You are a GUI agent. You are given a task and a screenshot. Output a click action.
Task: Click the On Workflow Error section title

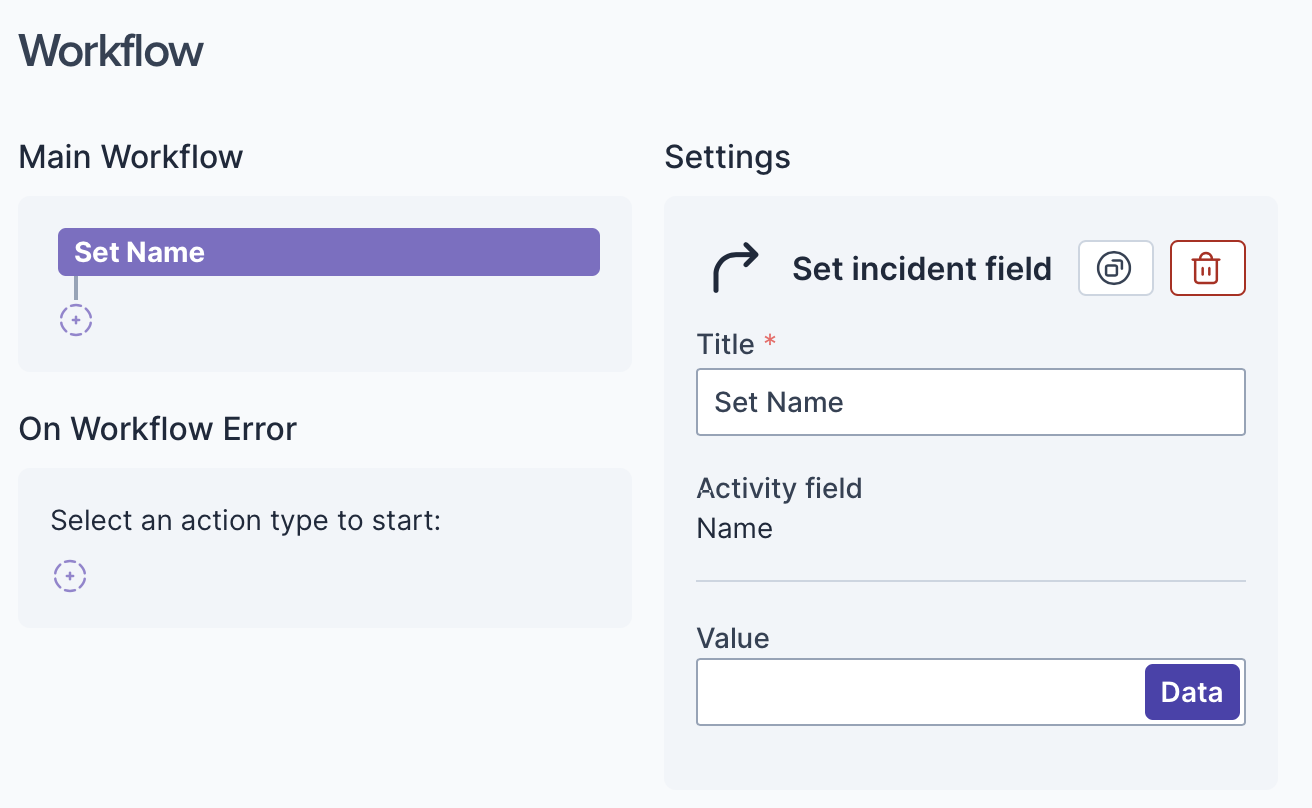click(158, 429)
